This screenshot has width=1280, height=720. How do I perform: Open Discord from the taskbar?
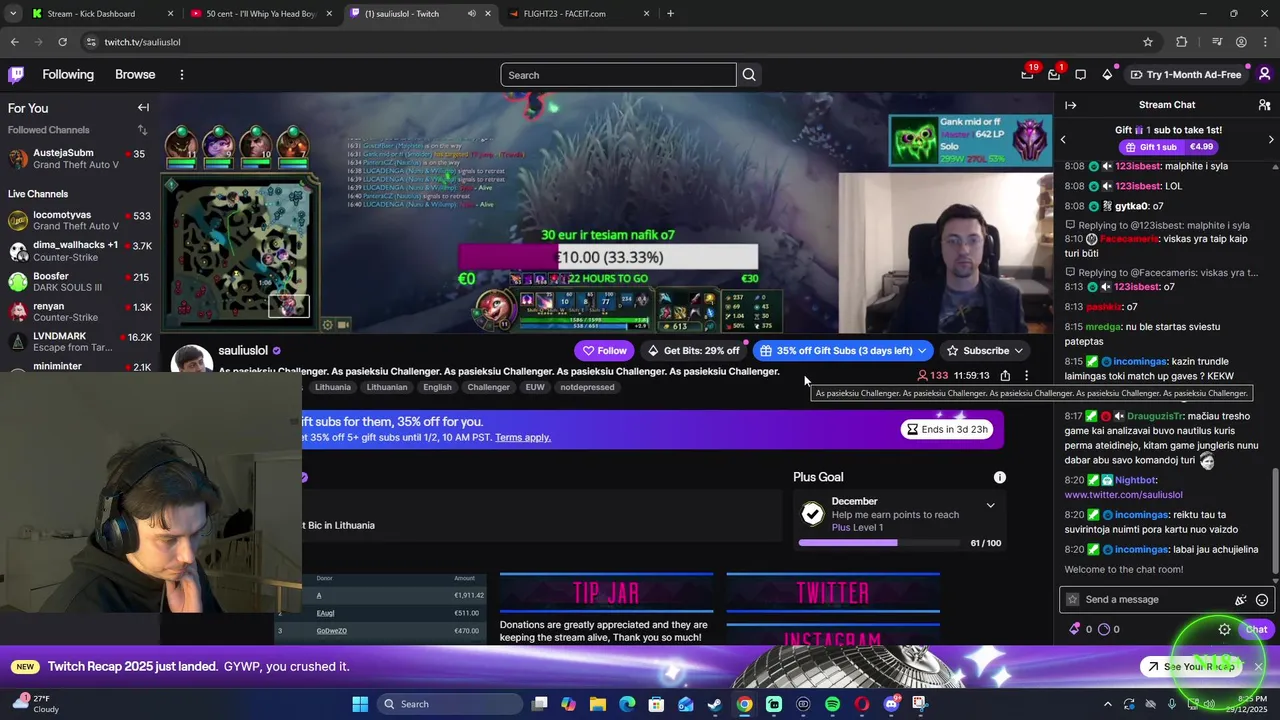891,704
